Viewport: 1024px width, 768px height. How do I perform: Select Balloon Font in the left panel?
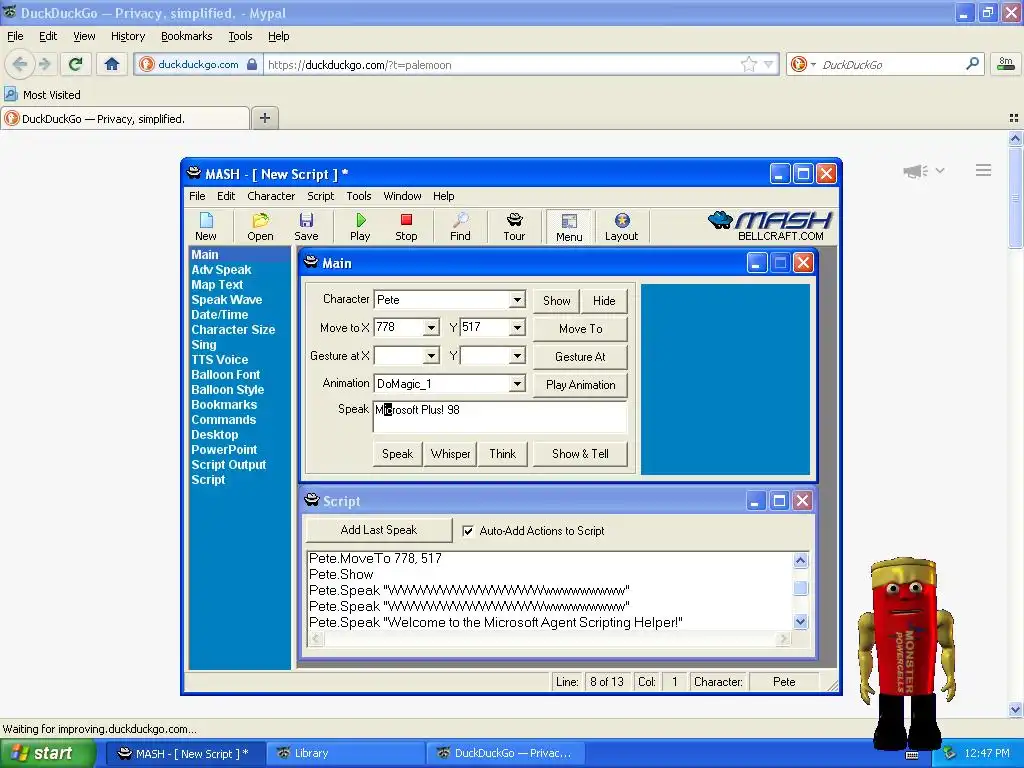click(225, 375)
